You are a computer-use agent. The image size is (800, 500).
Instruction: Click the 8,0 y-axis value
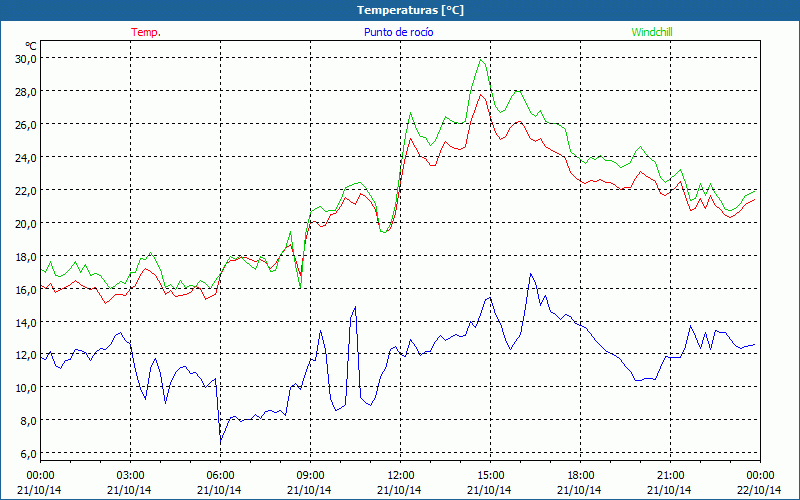coord(29,420)
